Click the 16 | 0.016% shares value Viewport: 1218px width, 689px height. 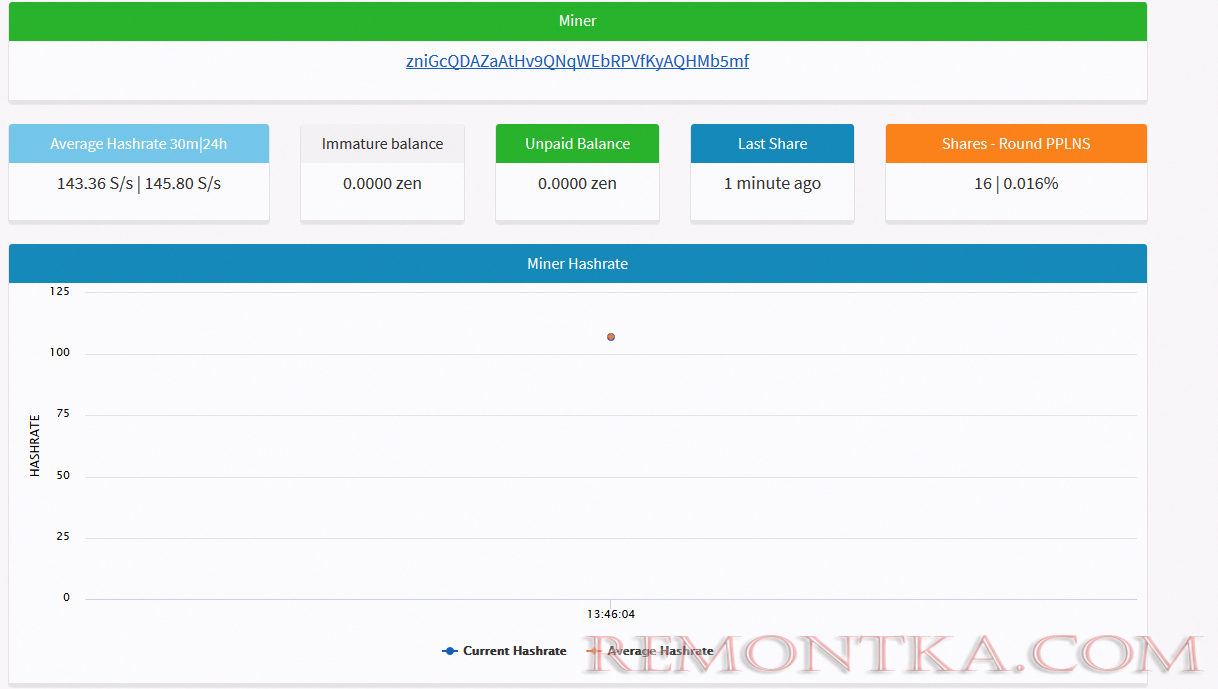coord(1016,184)
